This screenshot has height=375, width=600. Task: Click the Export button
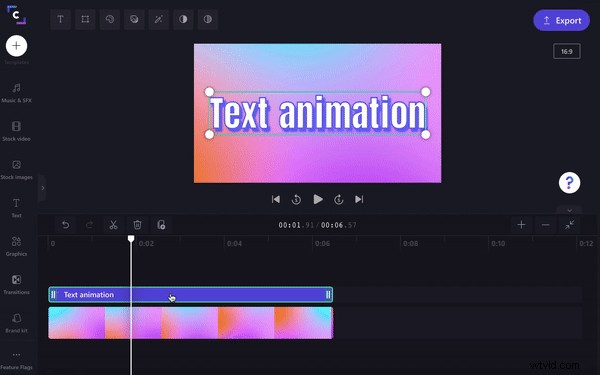tap(561, 21)
